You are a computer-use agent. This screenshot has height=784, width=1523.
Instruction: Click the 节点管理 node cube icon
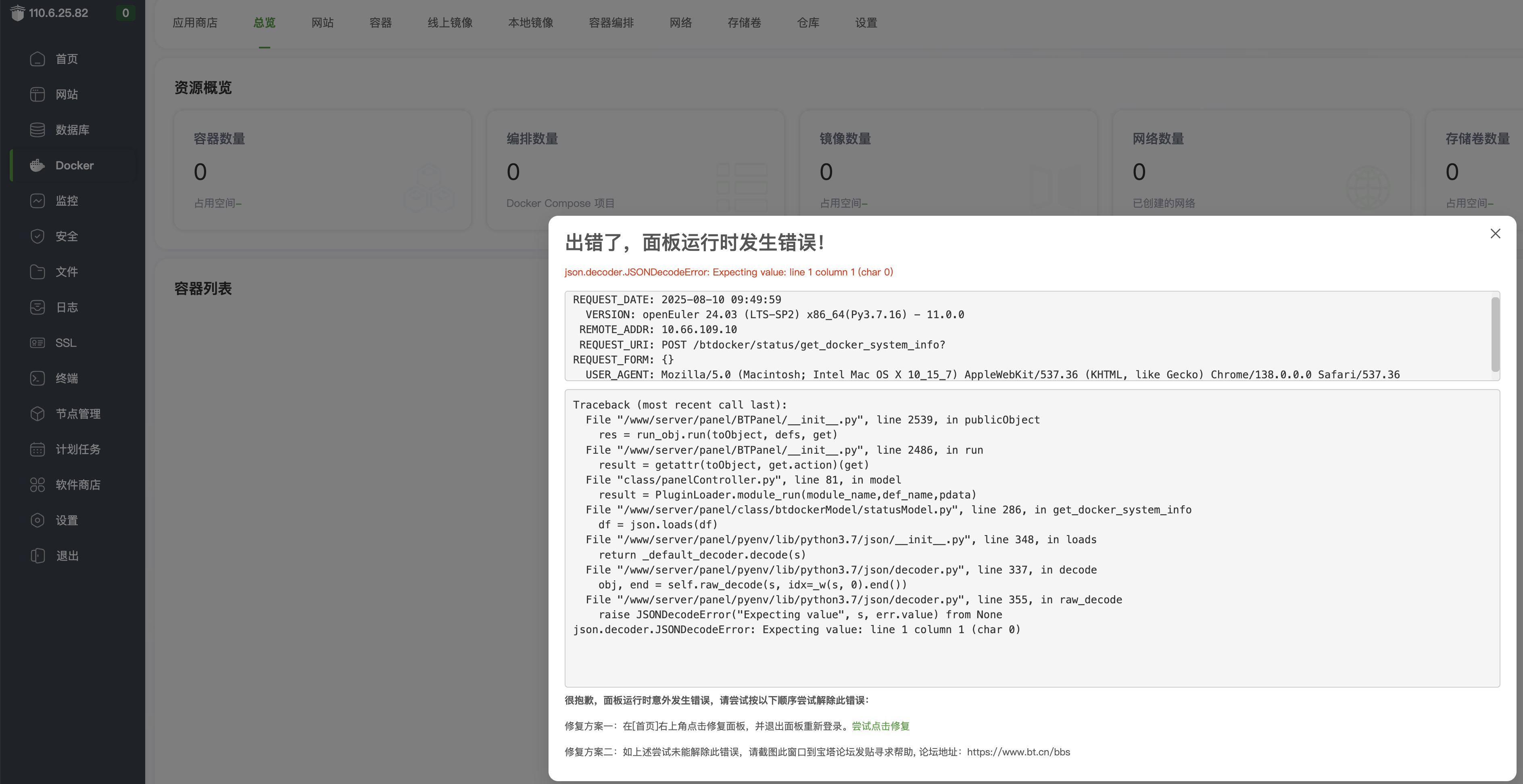click(x=37, y=414)
